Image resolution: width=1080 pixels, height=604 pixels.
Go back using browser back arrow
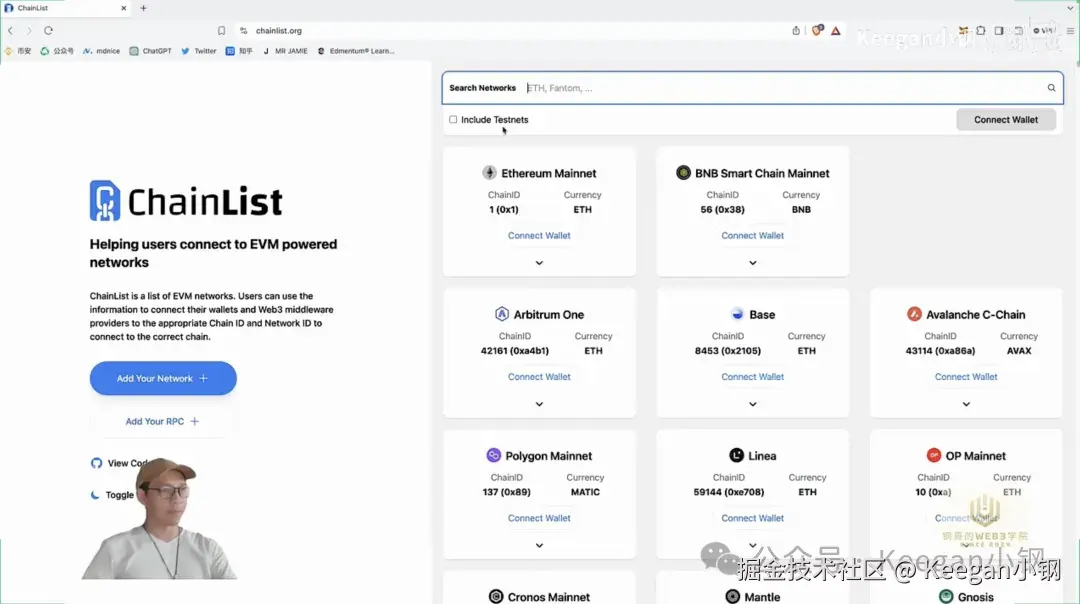[10, 30]
